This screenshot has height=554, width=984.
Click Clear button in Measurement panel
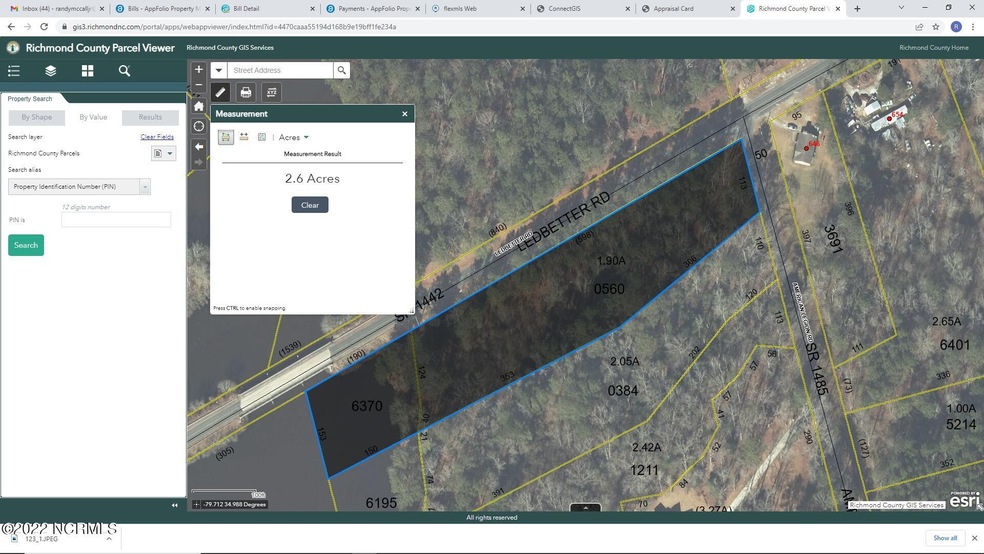[310, 205]
